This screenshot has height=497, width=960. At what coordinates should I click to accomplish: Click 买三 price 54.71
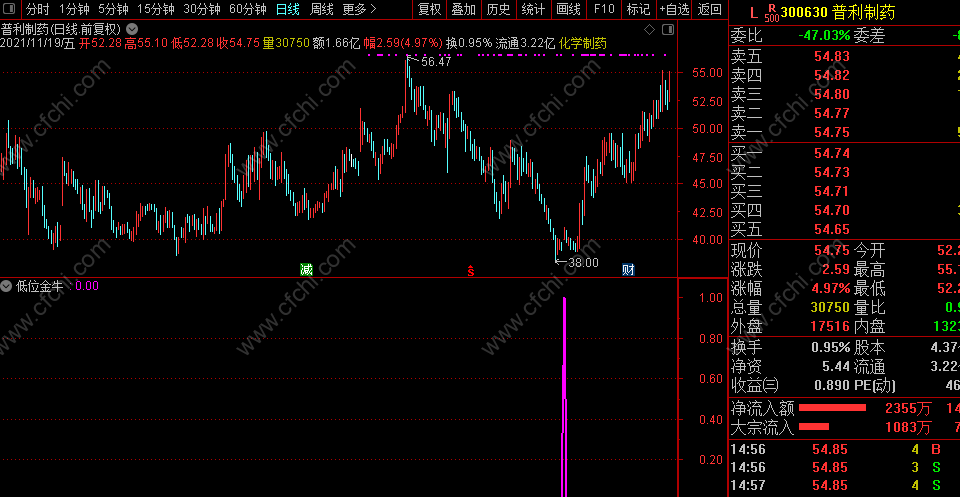point(831,192)
